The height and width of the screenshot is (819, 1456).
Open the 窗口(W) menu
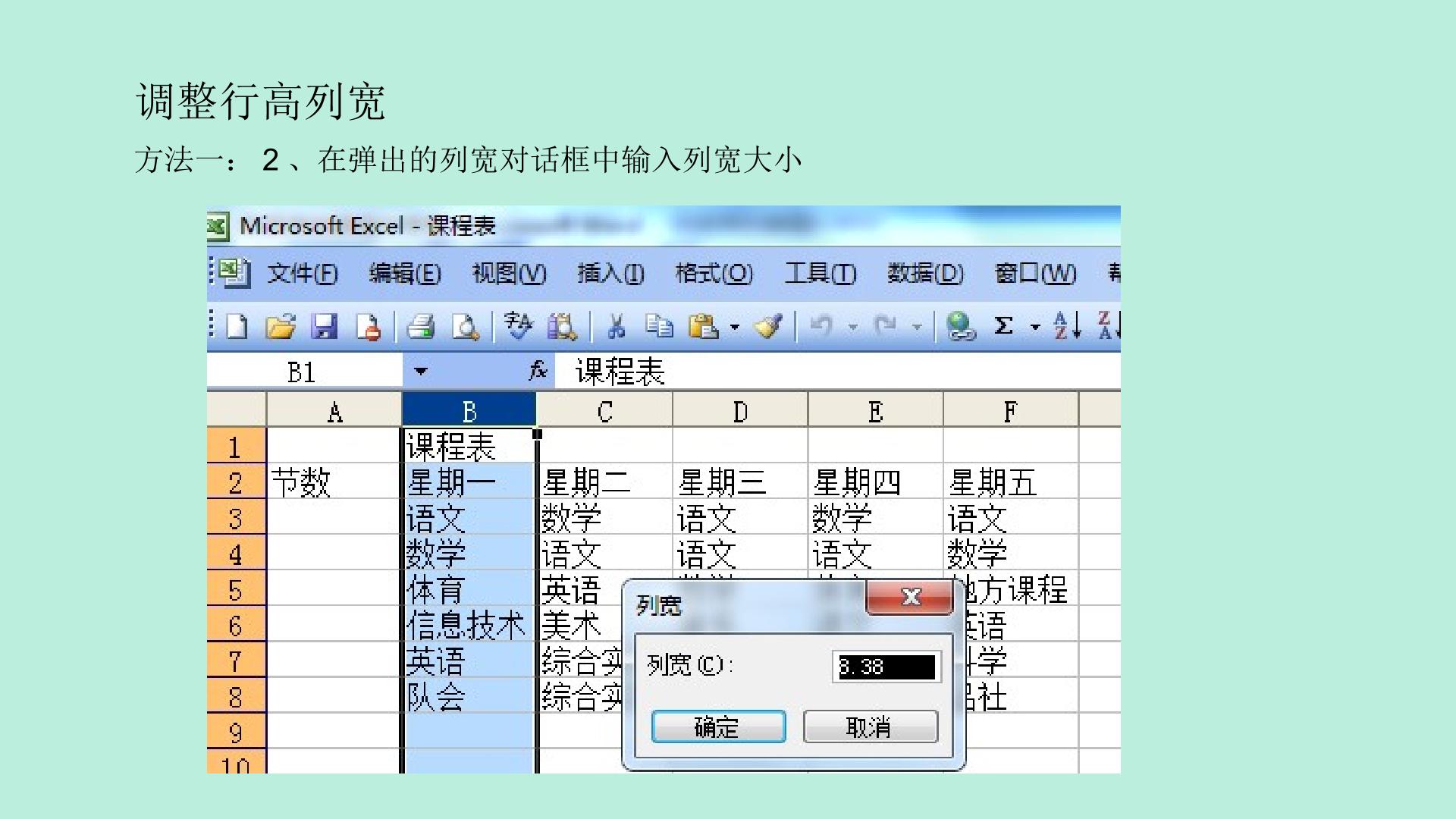(x=1035, y=274)
